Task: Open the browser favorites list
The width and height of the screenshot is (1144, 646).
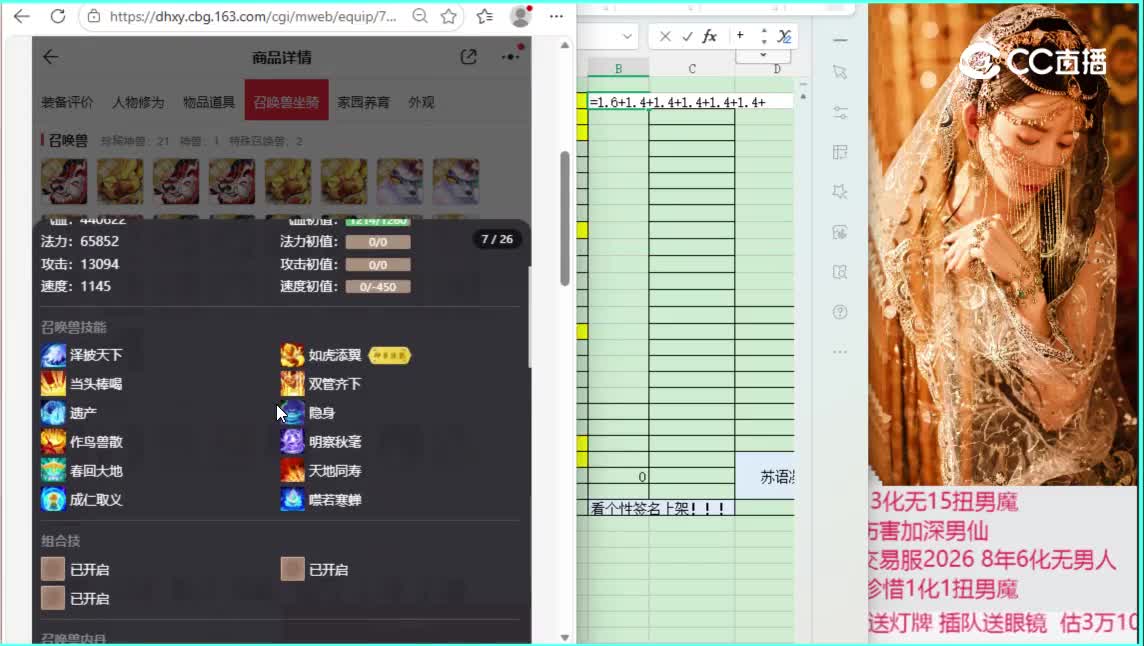Action: point(484,16)
